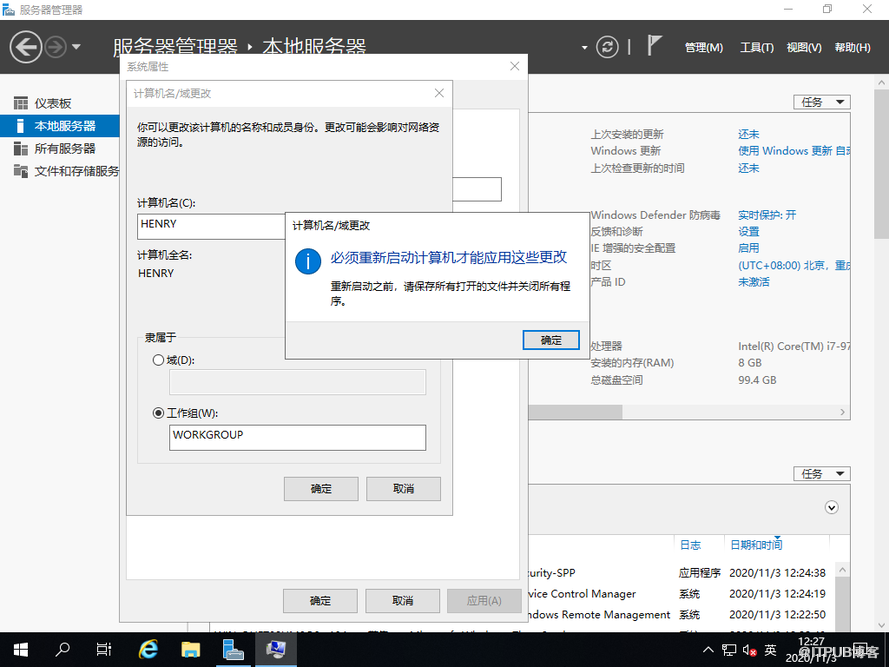Click 取消 in 系统属性 dialog
The image size is (889, 667).
(x=403, y=601)
